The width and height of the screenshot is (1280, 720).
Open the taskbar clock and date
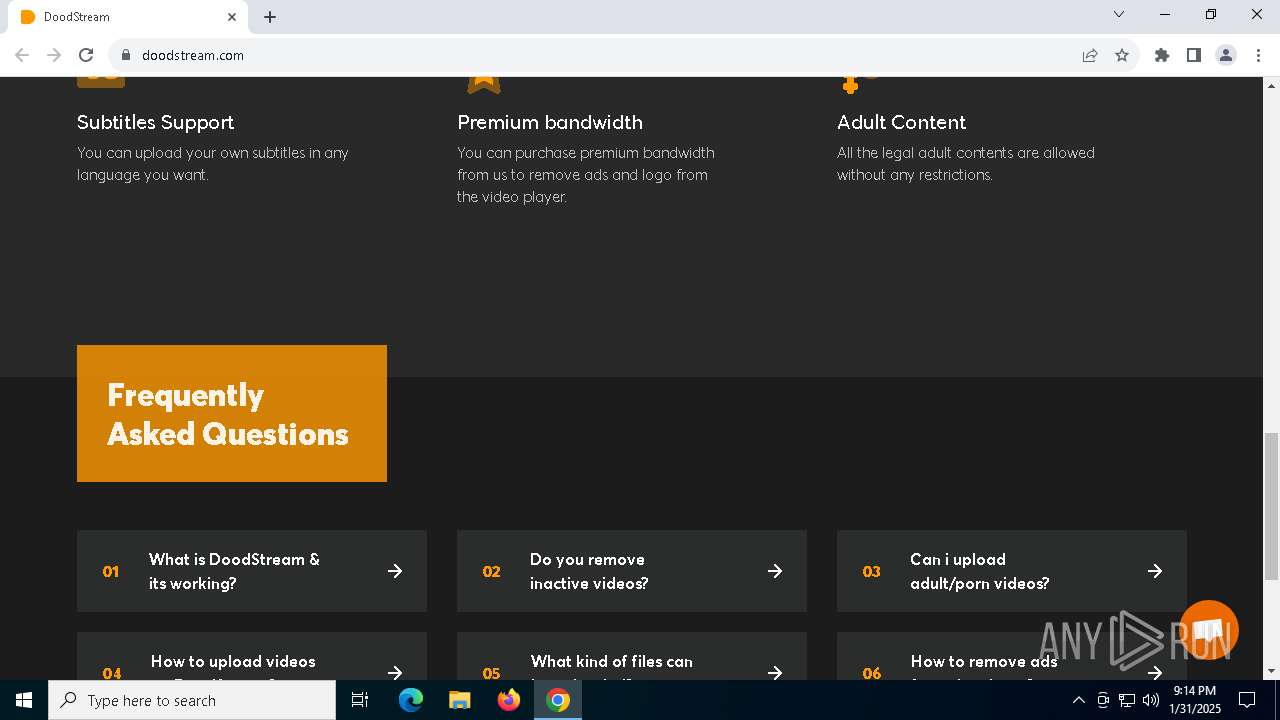[x=1195, y=700]
